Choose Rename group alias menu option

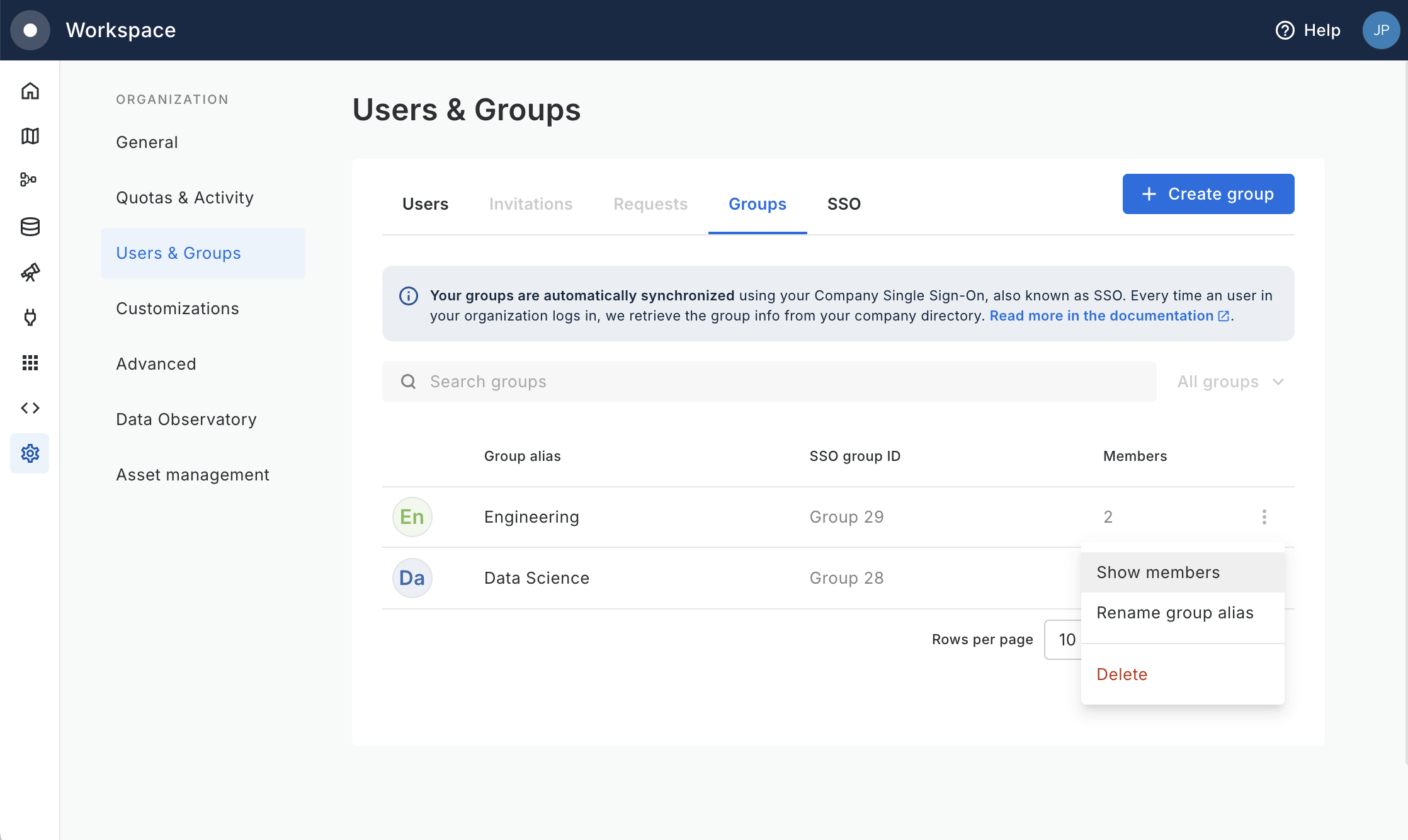pos(1175,613)
